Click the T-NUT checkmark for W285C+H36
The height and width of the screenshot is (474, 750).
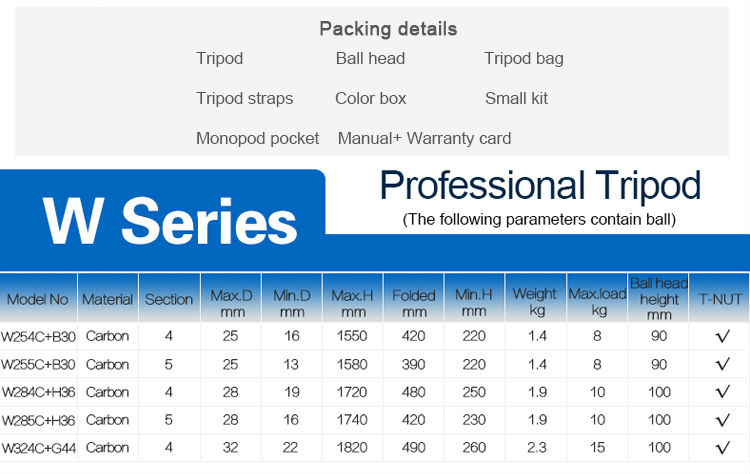[721, 421]
